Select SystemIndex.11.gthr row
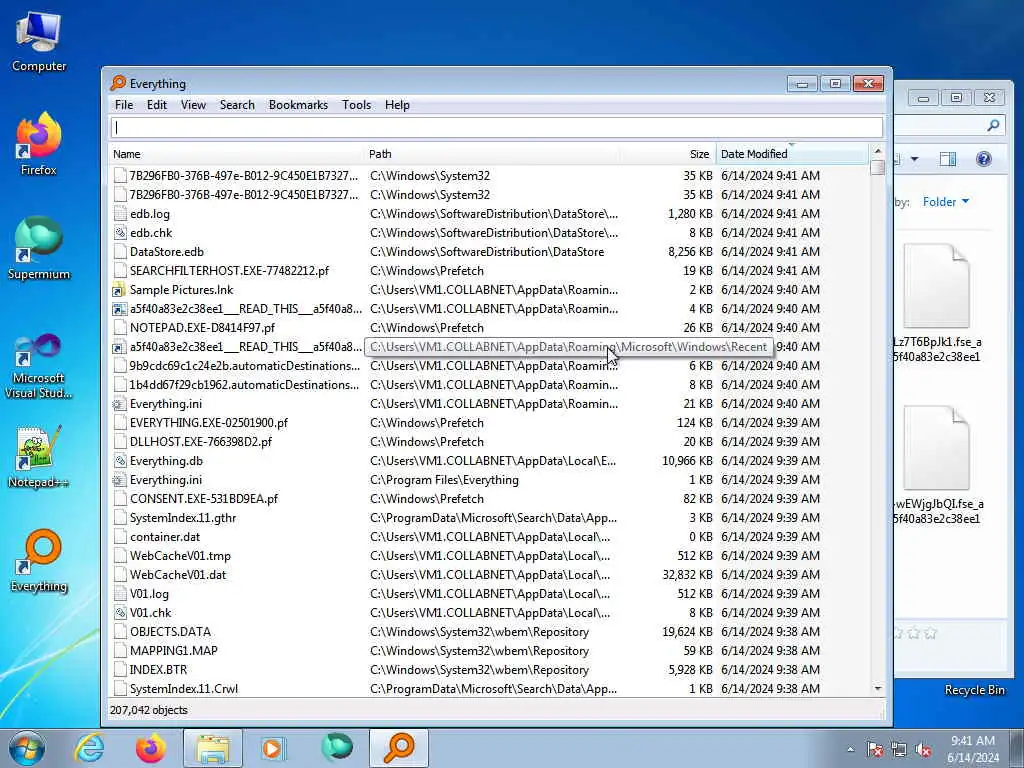The height and width of the screenshot is (768, 1024). coord(490,518)
